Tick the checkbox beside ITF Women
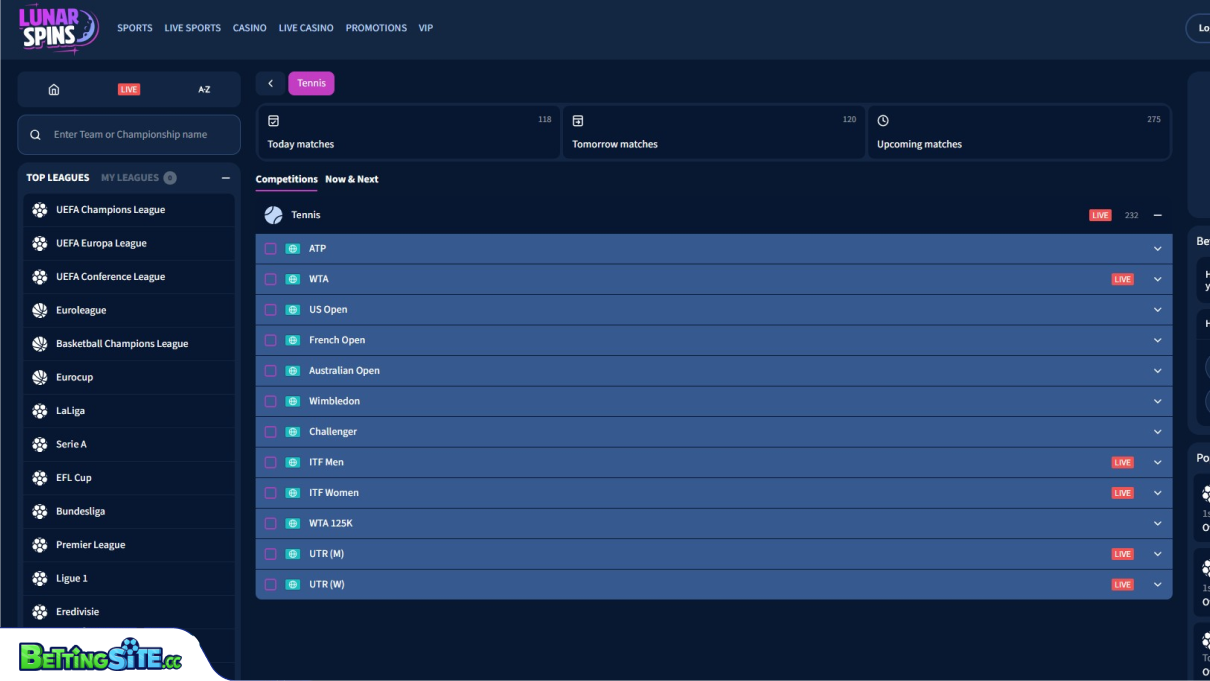 270,492
